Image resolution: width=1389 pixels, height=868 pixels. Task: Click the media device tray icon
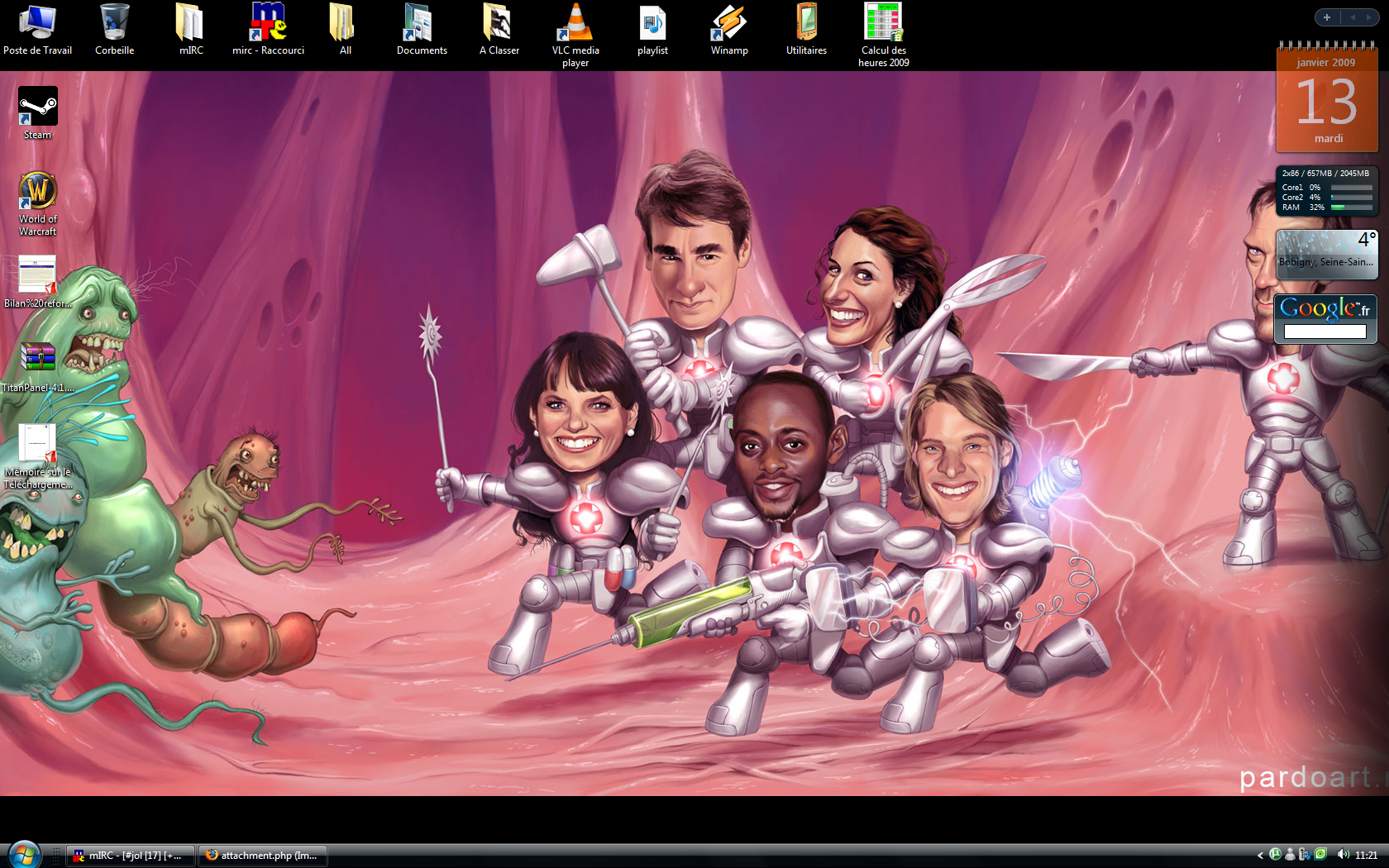click(1305, 855)
